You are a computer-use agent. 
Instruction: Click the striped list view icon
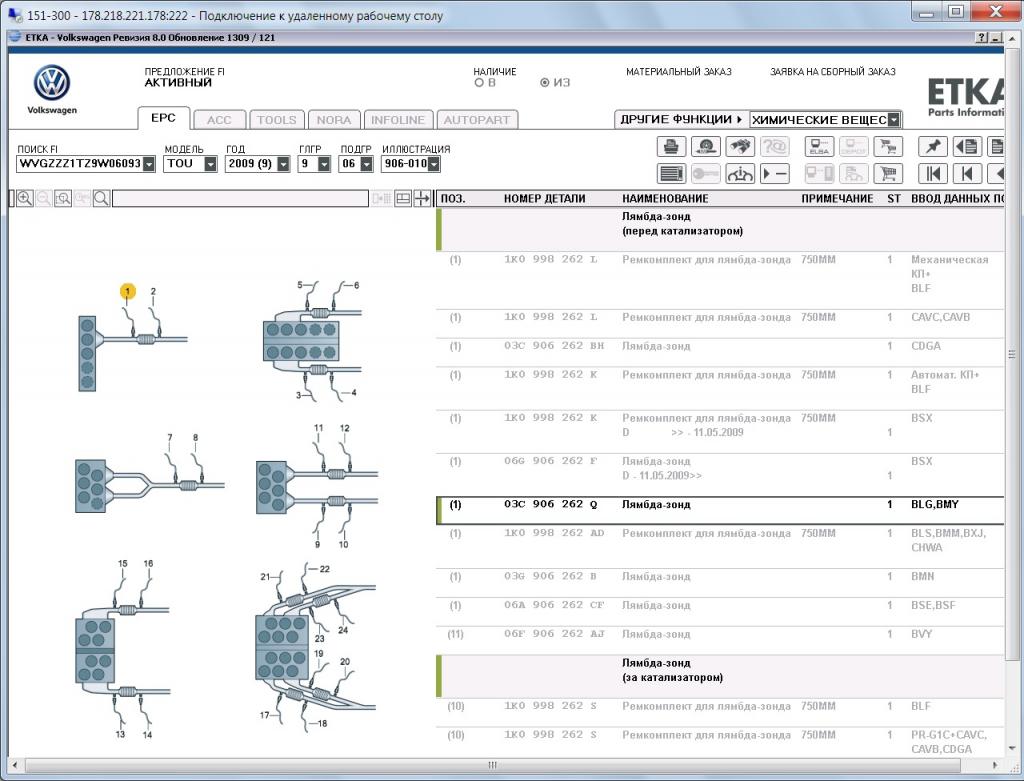(671, 174)
